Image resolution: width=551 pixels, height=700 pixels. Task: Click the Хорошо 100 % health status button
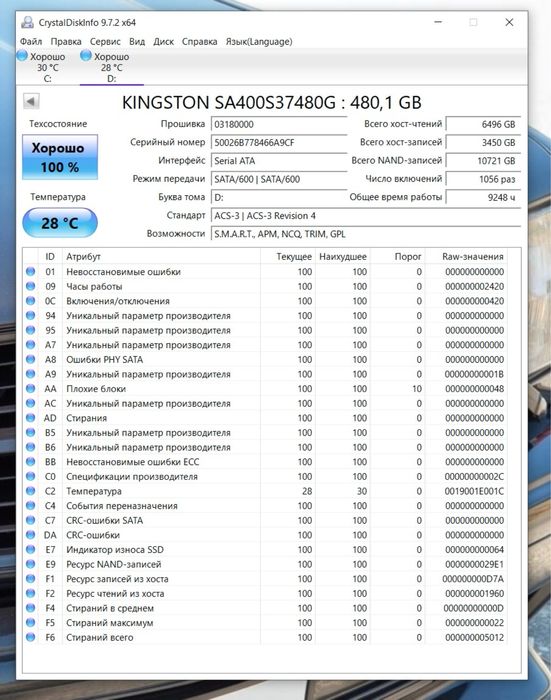coord(60,157)
